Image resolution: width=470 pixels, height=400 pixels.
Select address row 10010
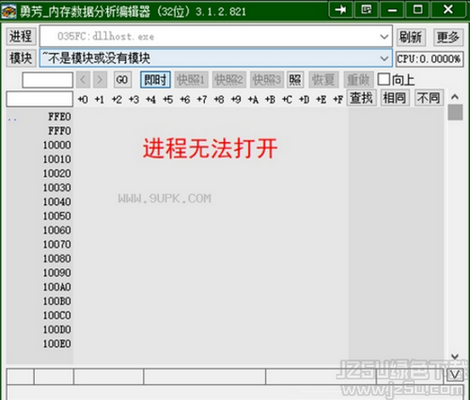point(57,159)
